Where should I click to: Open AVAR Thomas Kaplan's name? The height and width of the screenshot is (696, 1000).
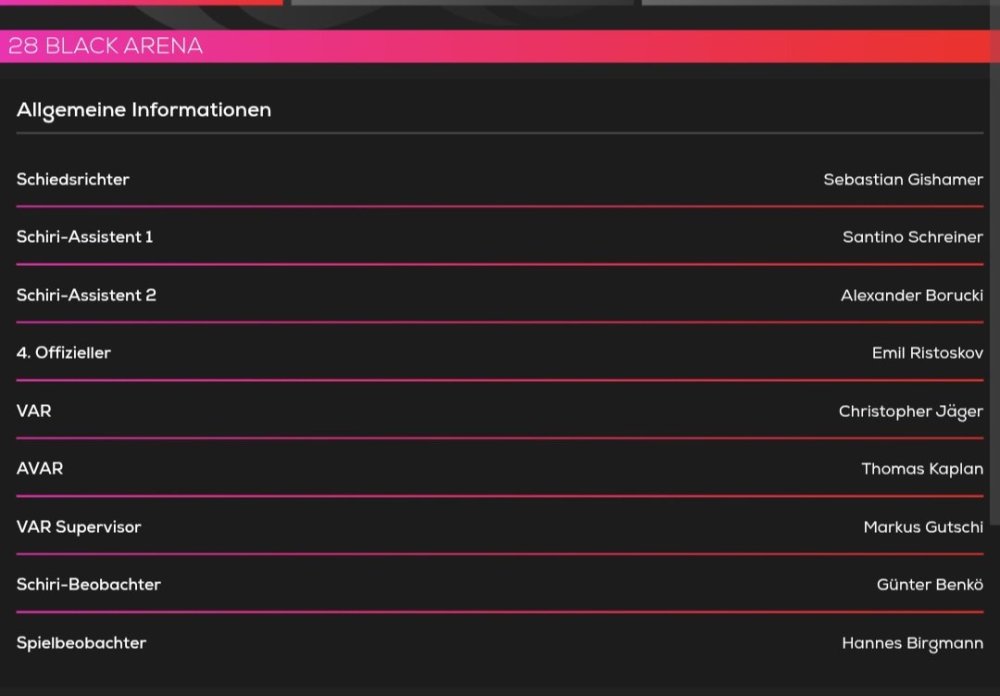pos(922,469)
